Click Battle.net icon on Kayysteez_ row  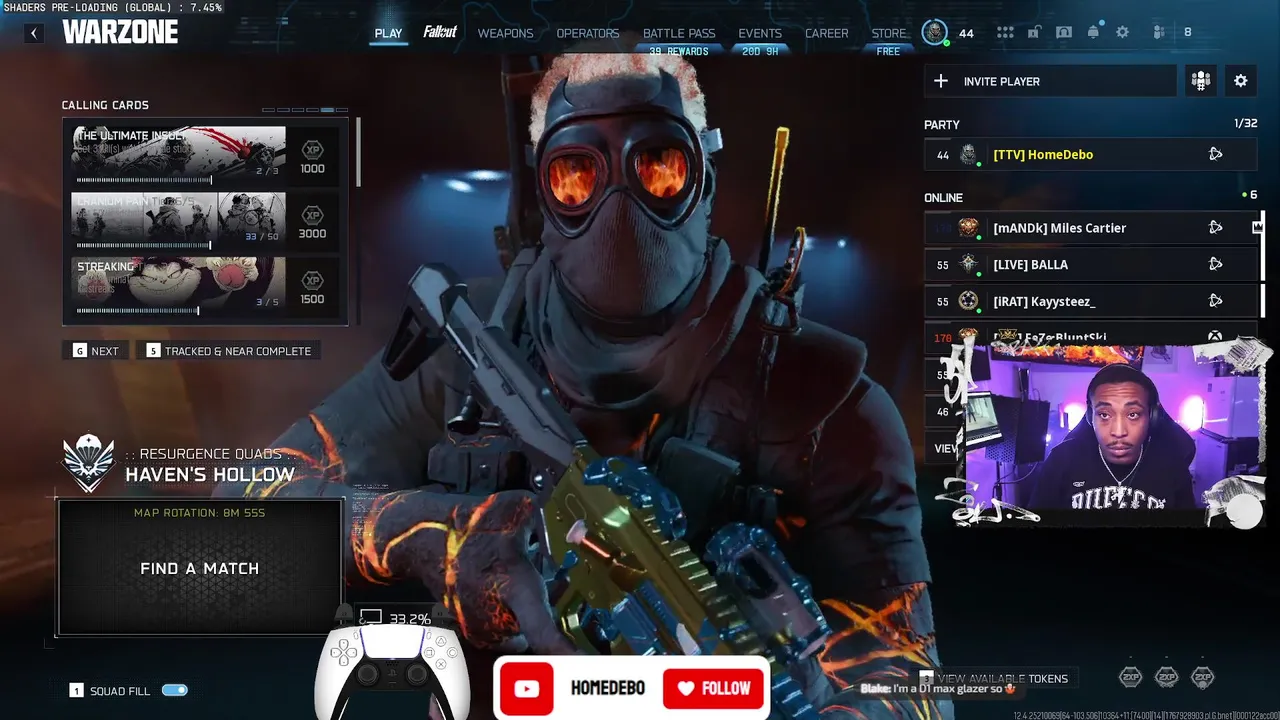coord(1215,300)
